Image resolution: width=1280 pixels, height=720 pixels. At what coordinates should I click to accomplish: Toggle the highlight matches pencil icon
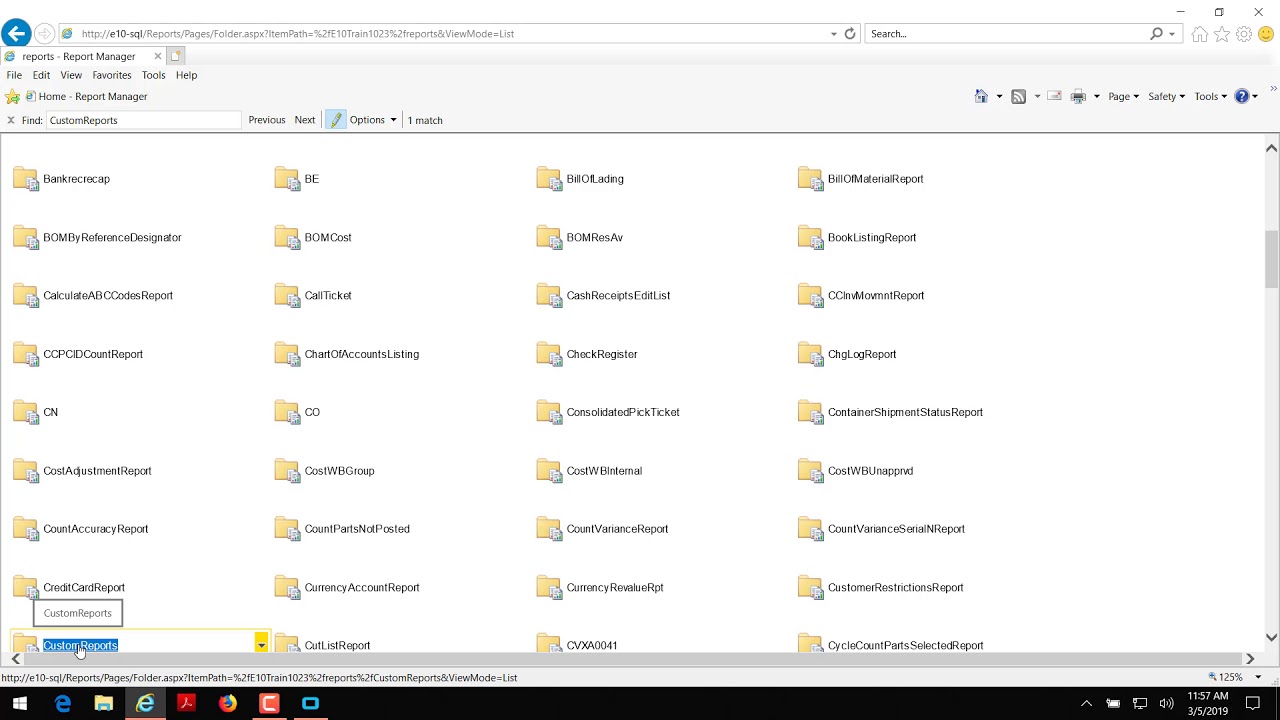(x=336, y=120)
